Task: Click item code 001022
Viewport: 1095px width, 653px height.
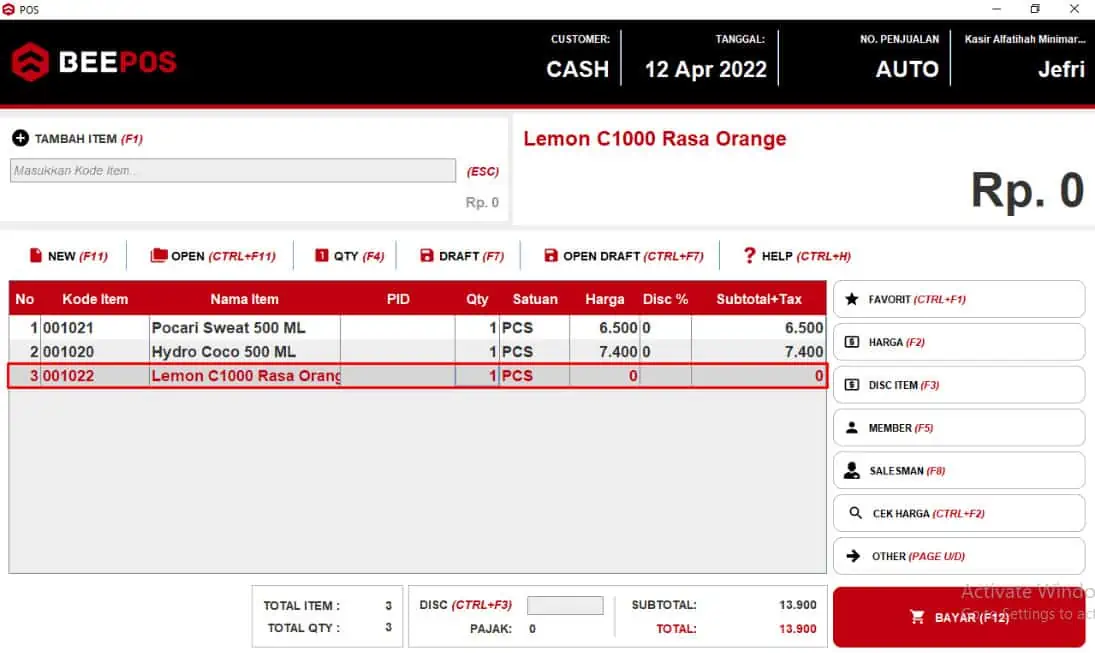Action: (68, 376)
